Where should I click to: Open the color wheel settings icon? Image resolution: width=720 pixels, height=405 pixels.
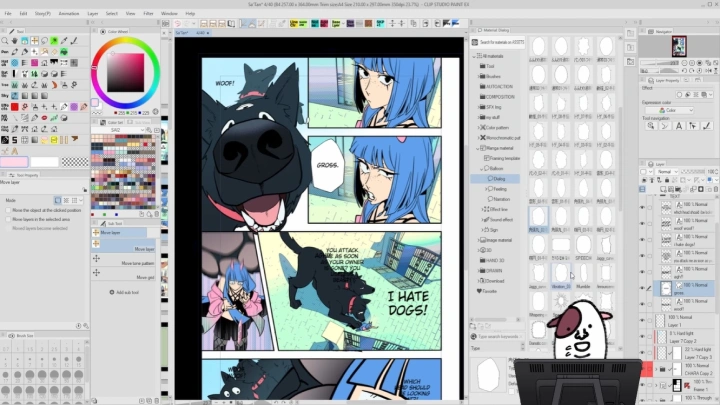tap(156, 112)
